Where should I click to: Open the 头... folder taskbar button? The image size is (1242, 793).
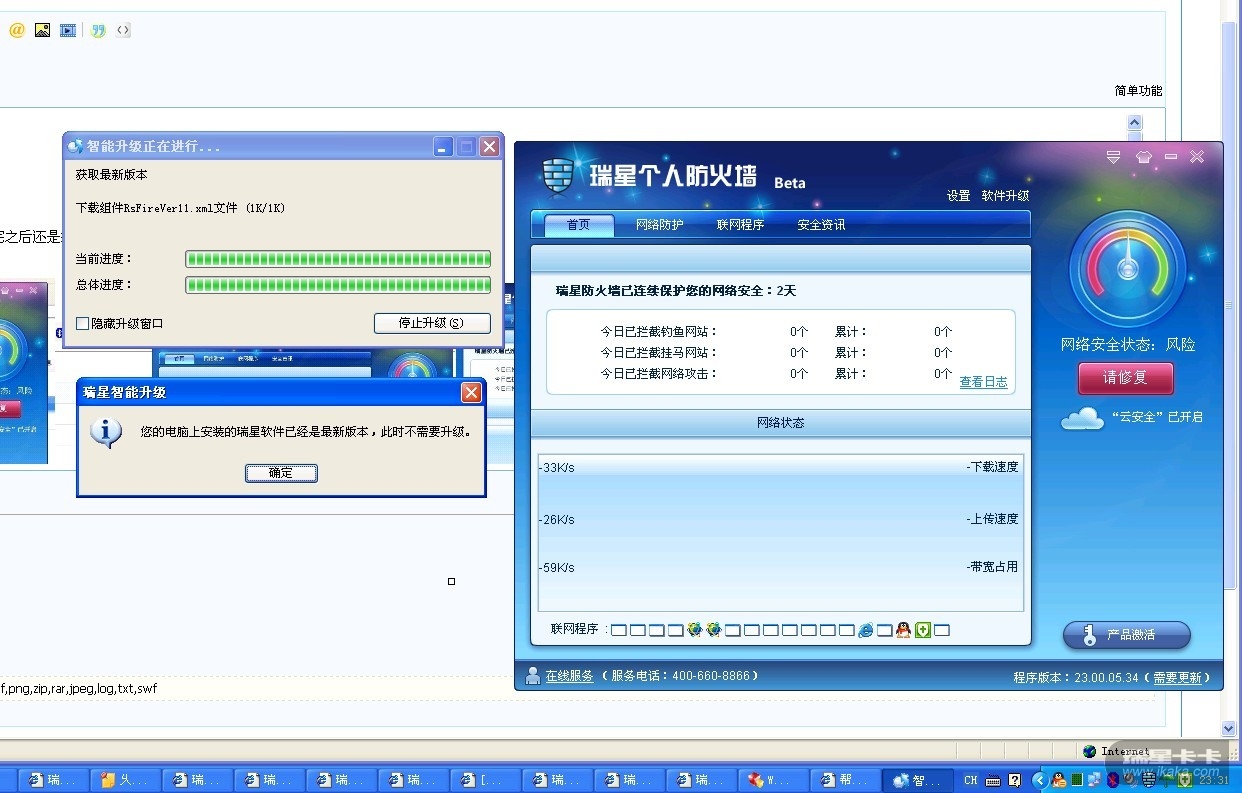126,780
